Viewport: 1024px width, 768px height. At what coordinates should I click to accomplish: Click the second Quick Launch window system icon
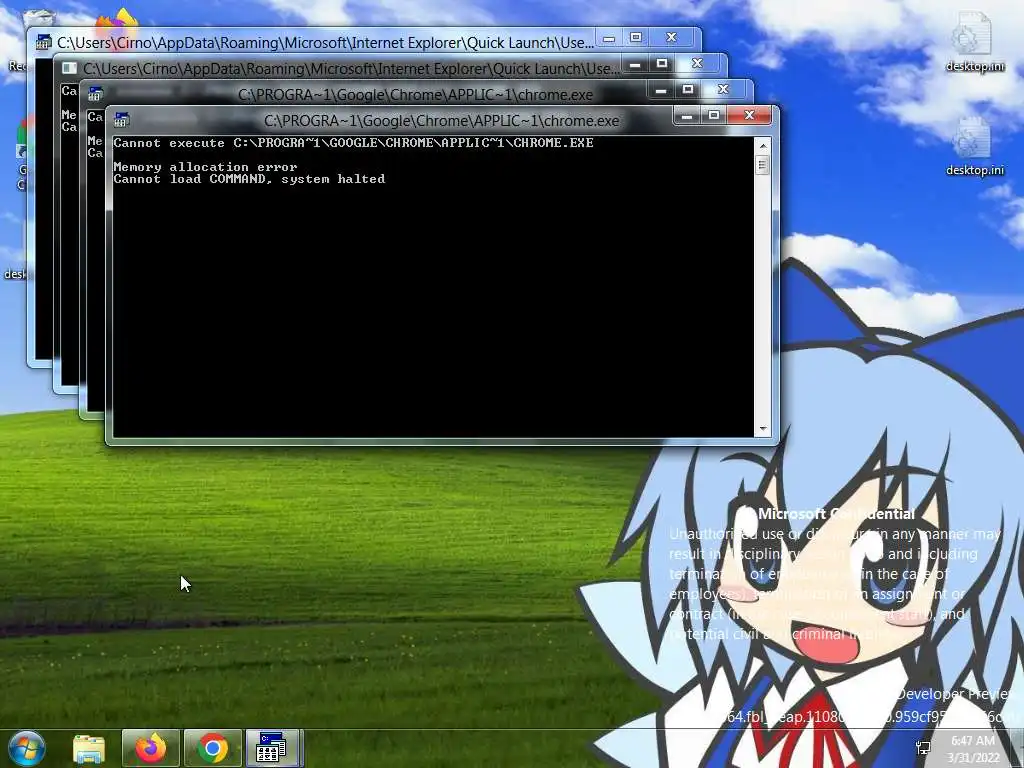click(69, 68)
